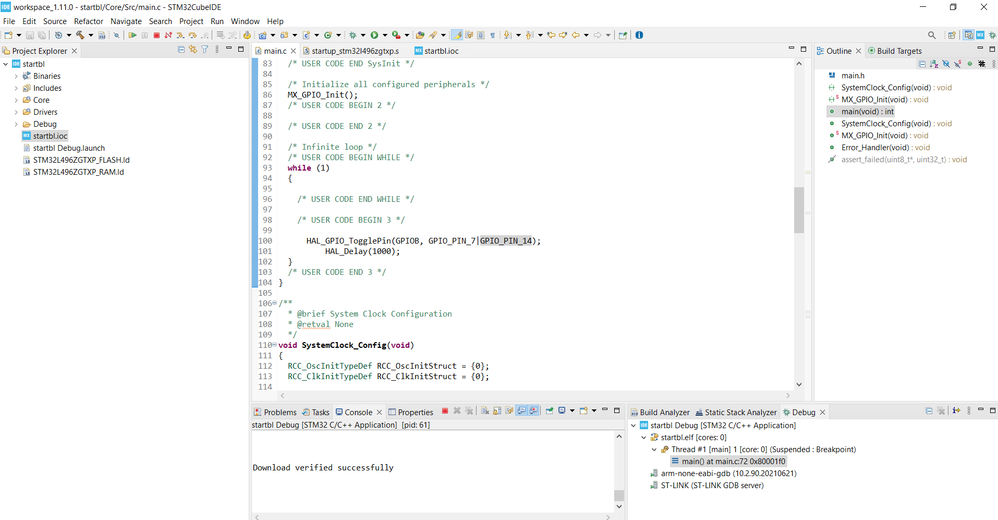Select ST-LINK GDB server entry
The height and width of the screenshot is (520, 998).
tap(712, 486)
